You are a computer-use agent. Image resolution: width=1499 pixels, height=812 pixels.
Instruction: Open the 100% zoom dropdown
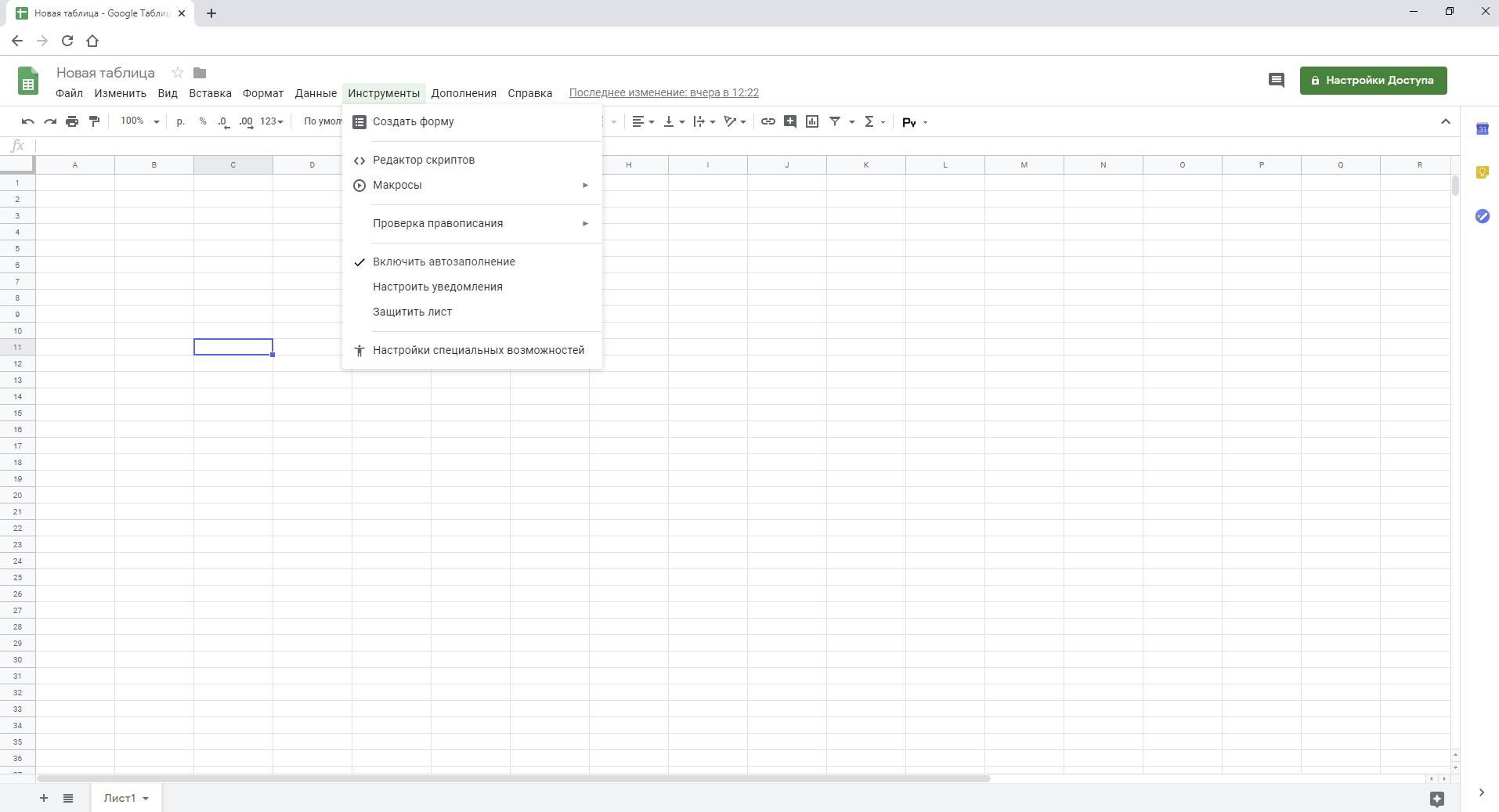pos(139,121)
